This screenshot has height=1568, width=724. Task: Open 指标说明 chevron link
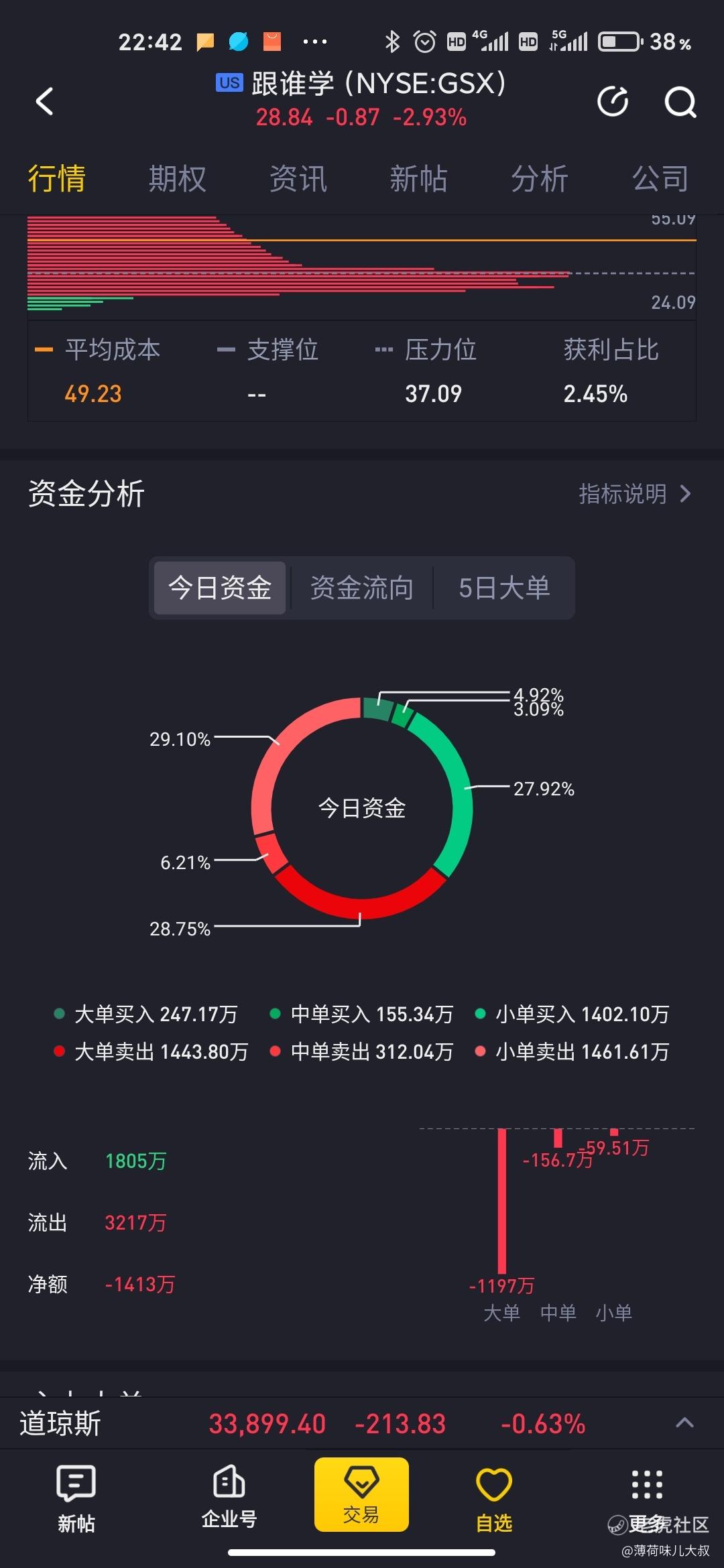[x=635, y=494]
